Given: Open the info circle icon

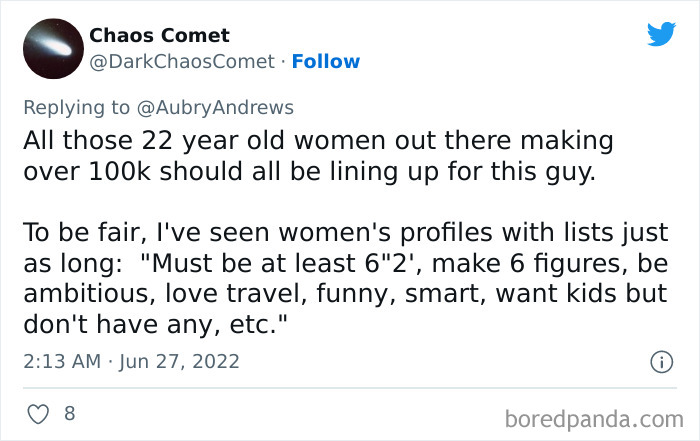Looking at the screenshot, I should coord(661,361).
